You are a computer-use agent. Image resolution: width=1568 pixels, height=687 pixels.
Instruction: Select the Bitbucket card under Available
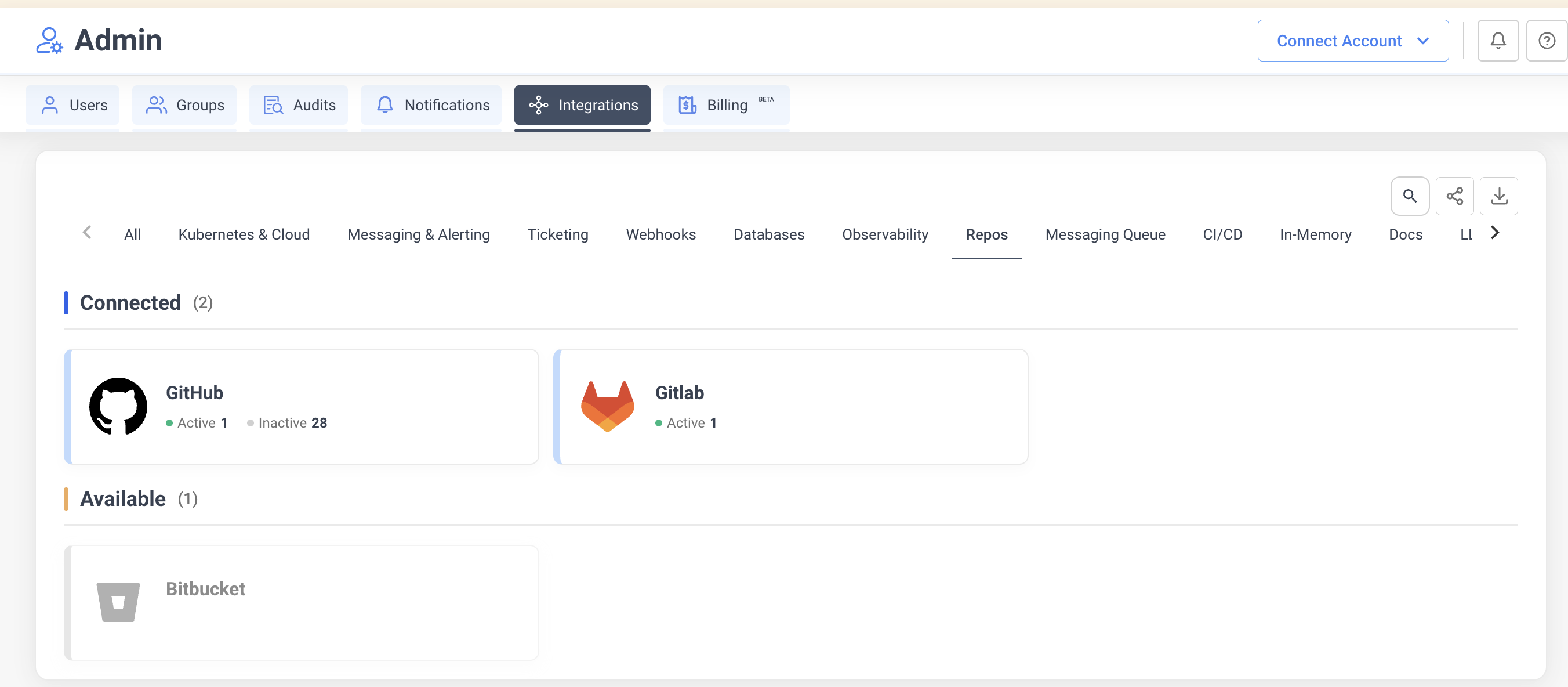click(x=302, y=602)
